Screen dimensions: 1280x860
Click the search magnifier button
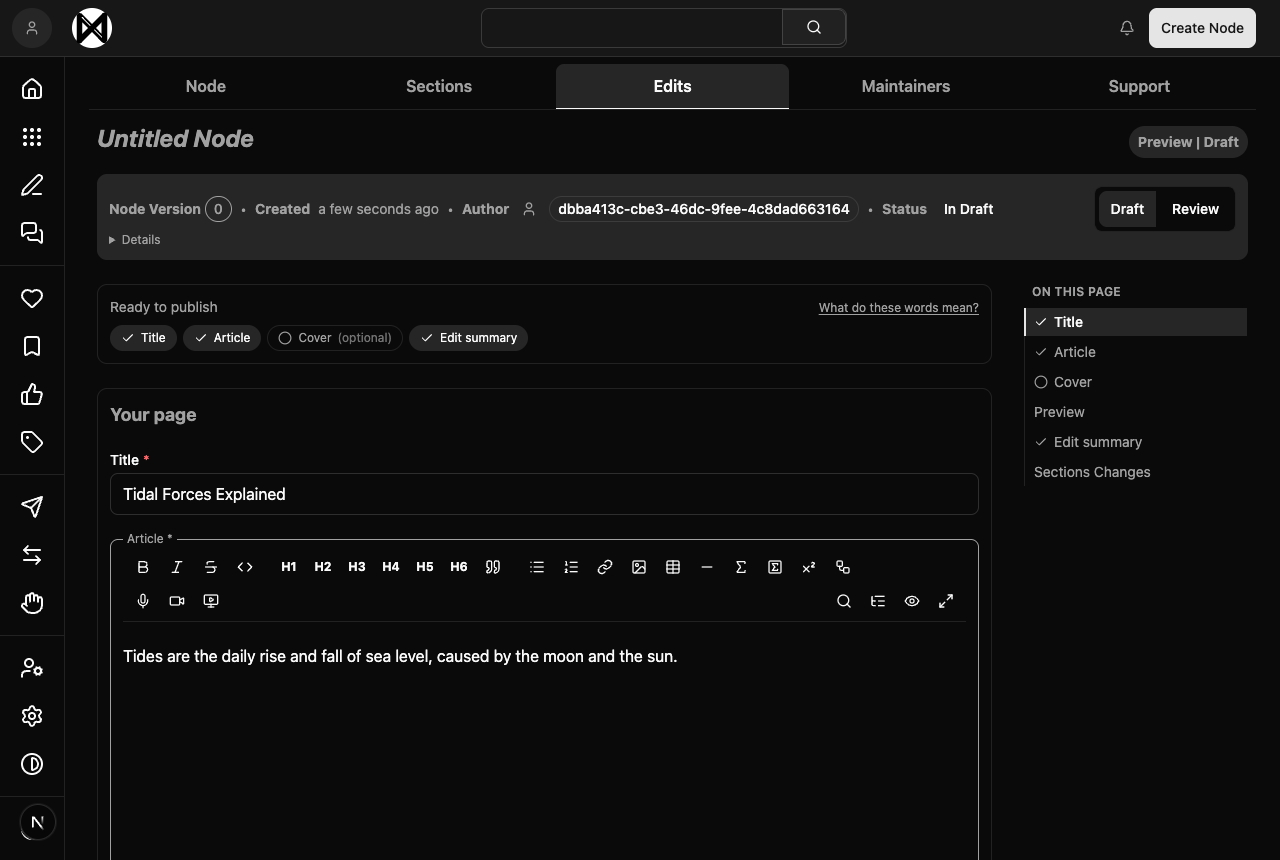(x=814, y=28)
